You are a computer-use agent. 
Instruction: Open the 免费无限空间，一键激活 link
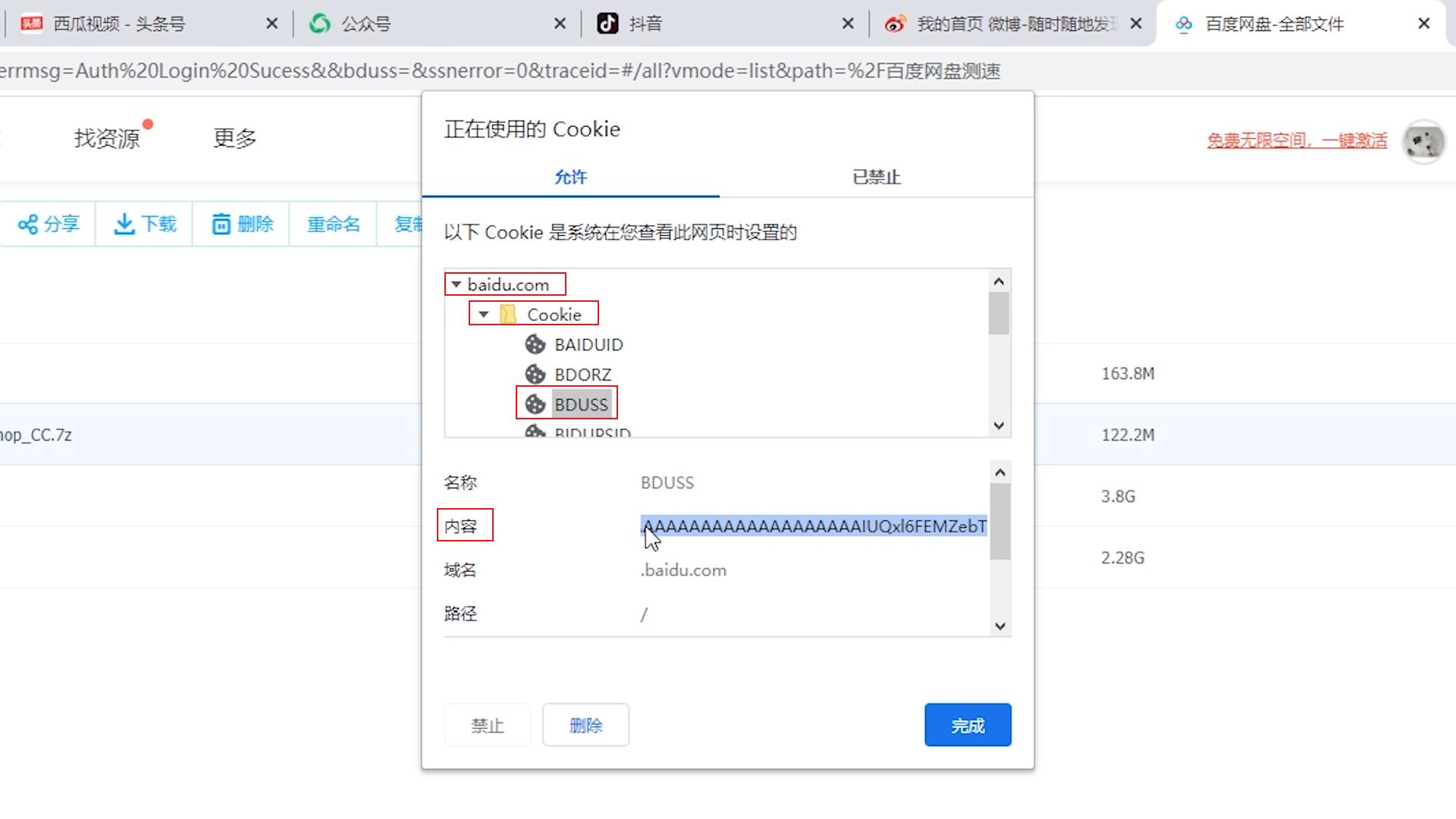coord(1296,140)
